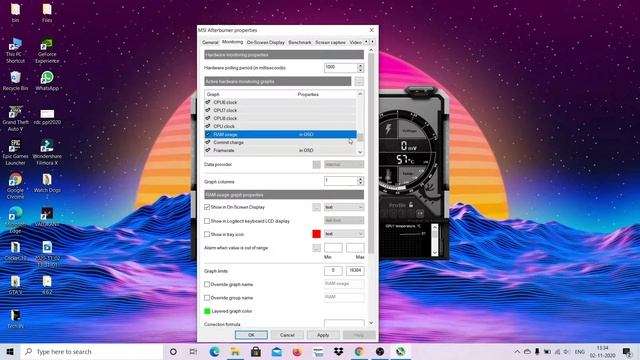Open This PC shortcut on desktop
This screenshot has width=640, height=360.
click(x=15, y=50)
